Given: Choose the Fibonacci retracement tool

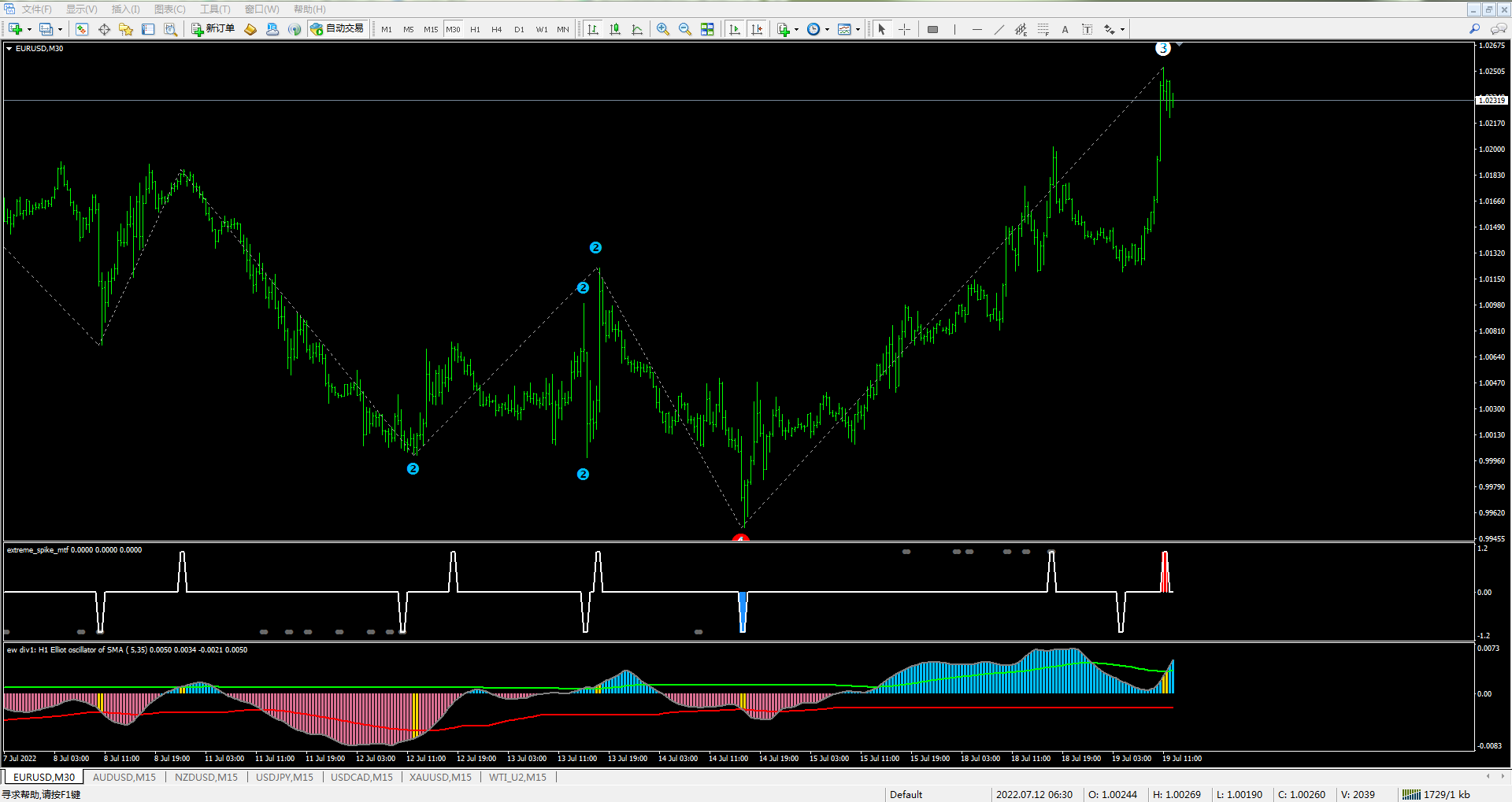Looking at the screenshot, I should 1043,29.
